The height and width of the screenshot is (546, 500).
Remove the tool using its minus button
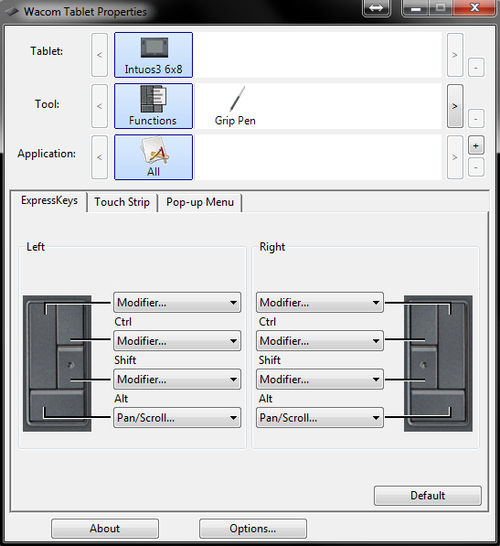476,119
